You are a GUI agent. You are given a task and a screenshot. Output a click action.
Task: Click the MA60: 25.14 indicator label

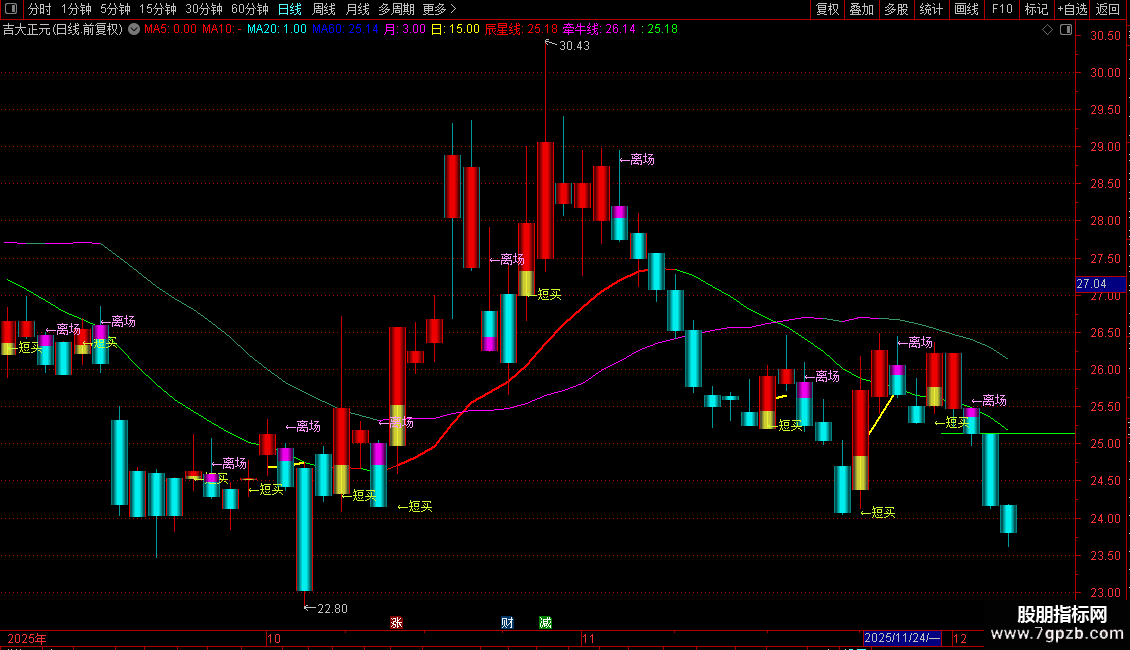[345, 30]
